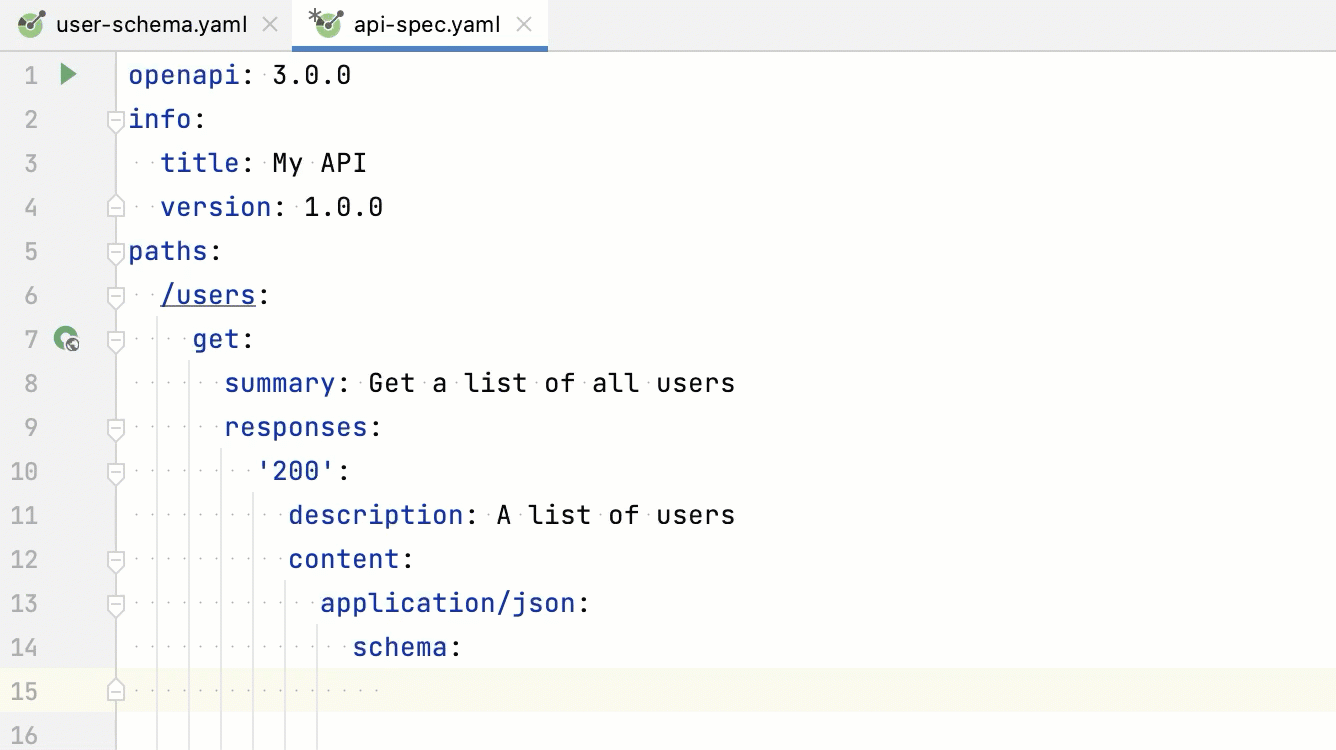Close the user-schema.yaml tab
Image resolution: width=1336 pixels, height=750 pixels.
tap(268, 24)
